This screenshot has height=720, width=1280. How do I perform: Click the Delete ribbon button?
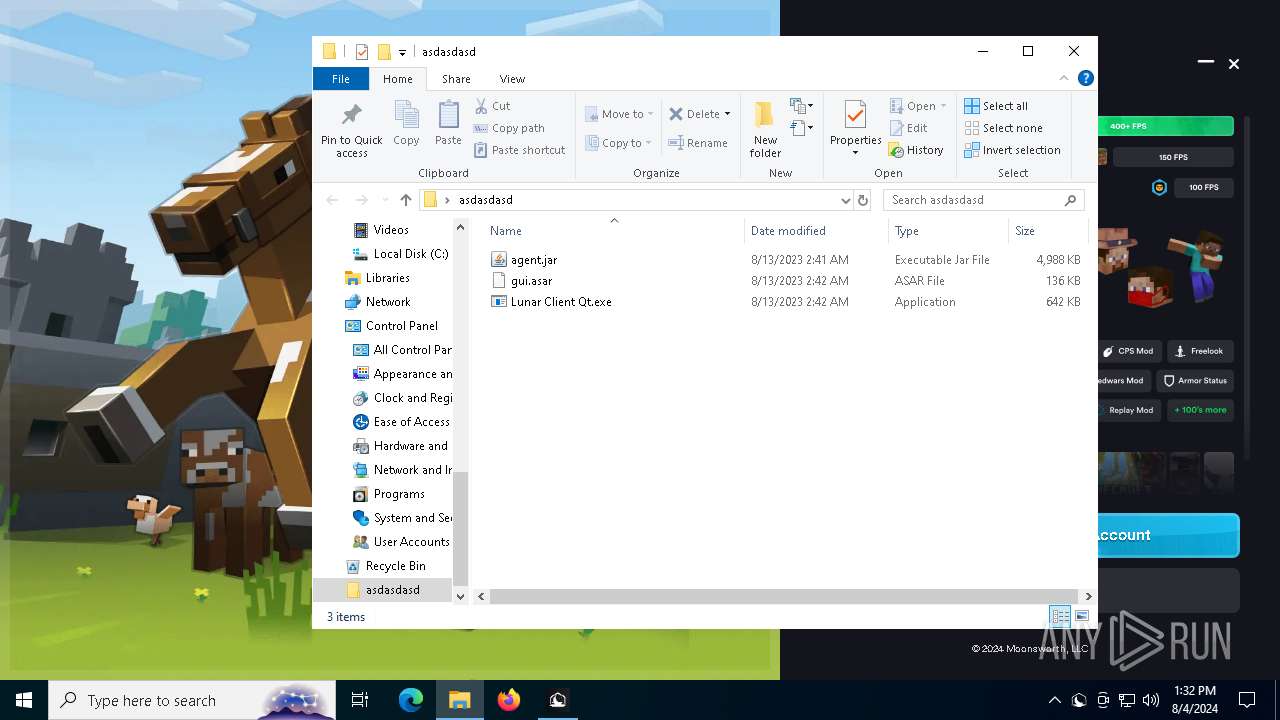(x=694, y=114)
